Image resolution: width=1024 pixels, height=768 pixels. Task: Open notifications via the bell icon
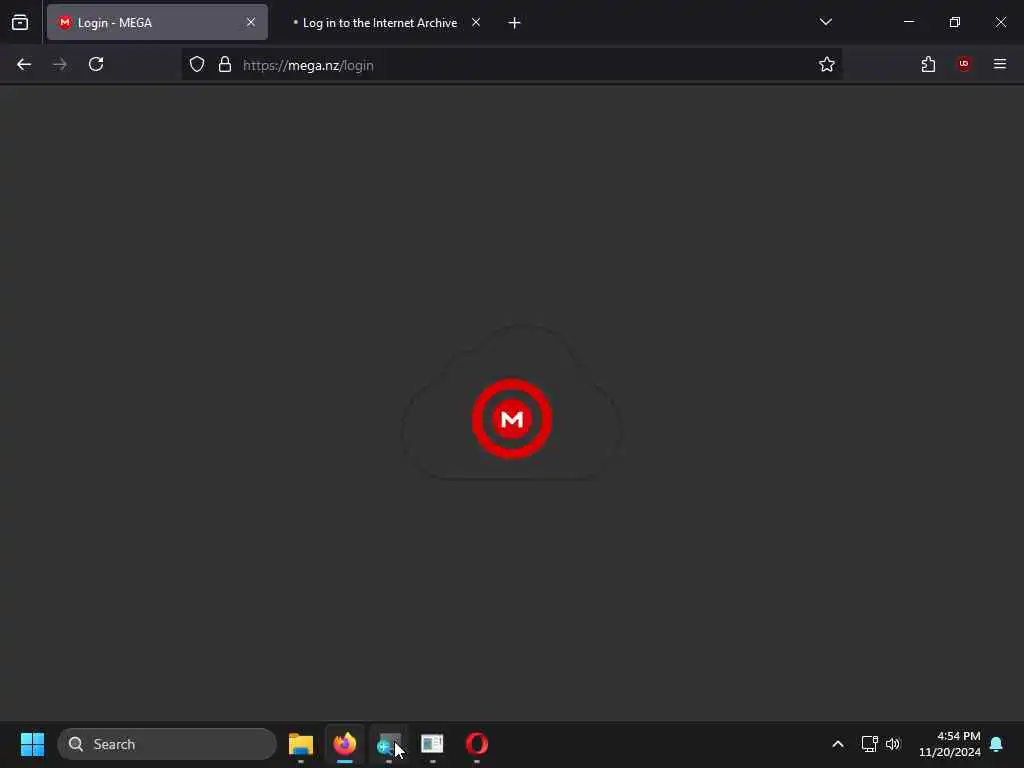(x=997, y=744)
